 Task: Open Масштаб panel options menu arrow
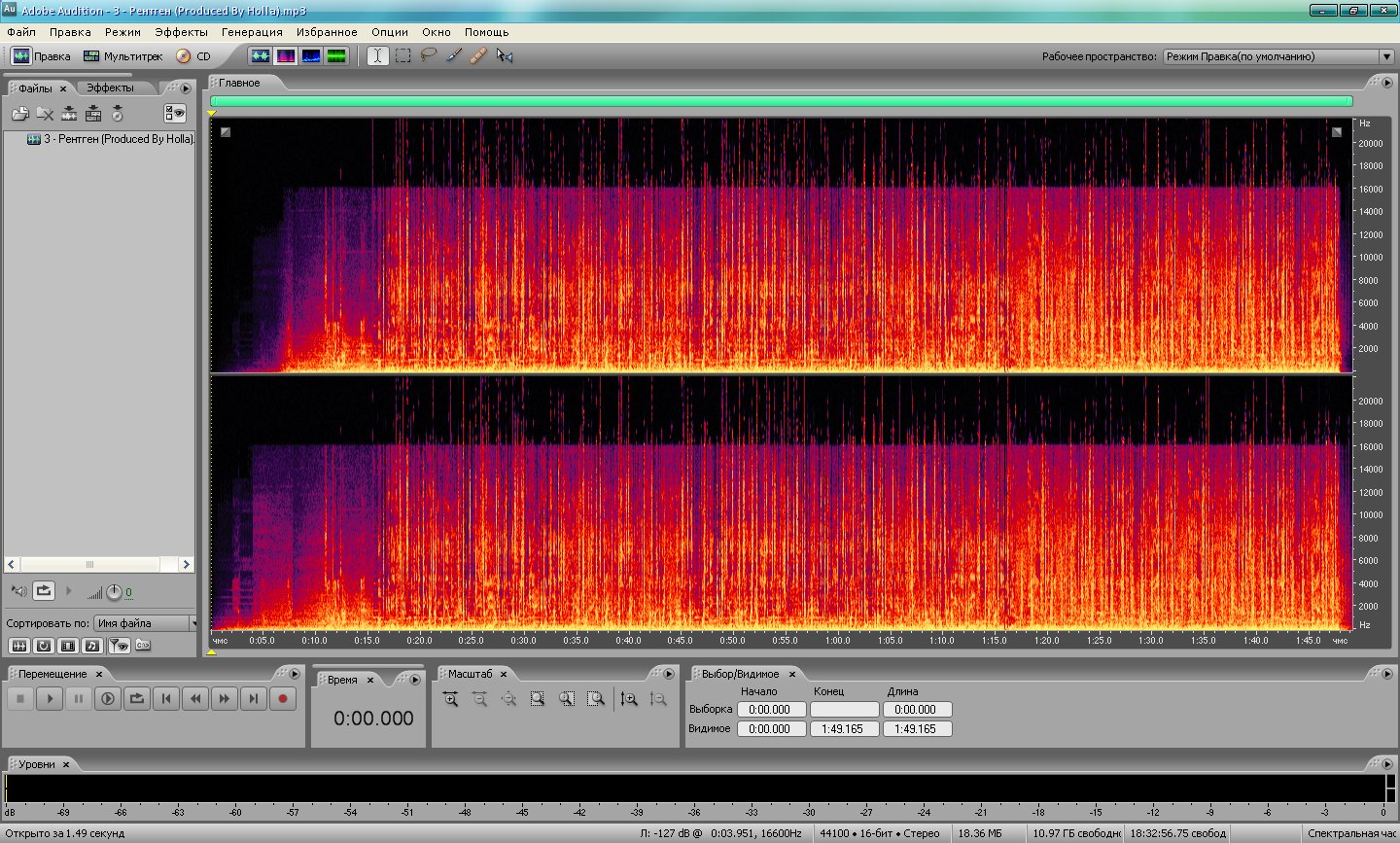click(668, 674)
